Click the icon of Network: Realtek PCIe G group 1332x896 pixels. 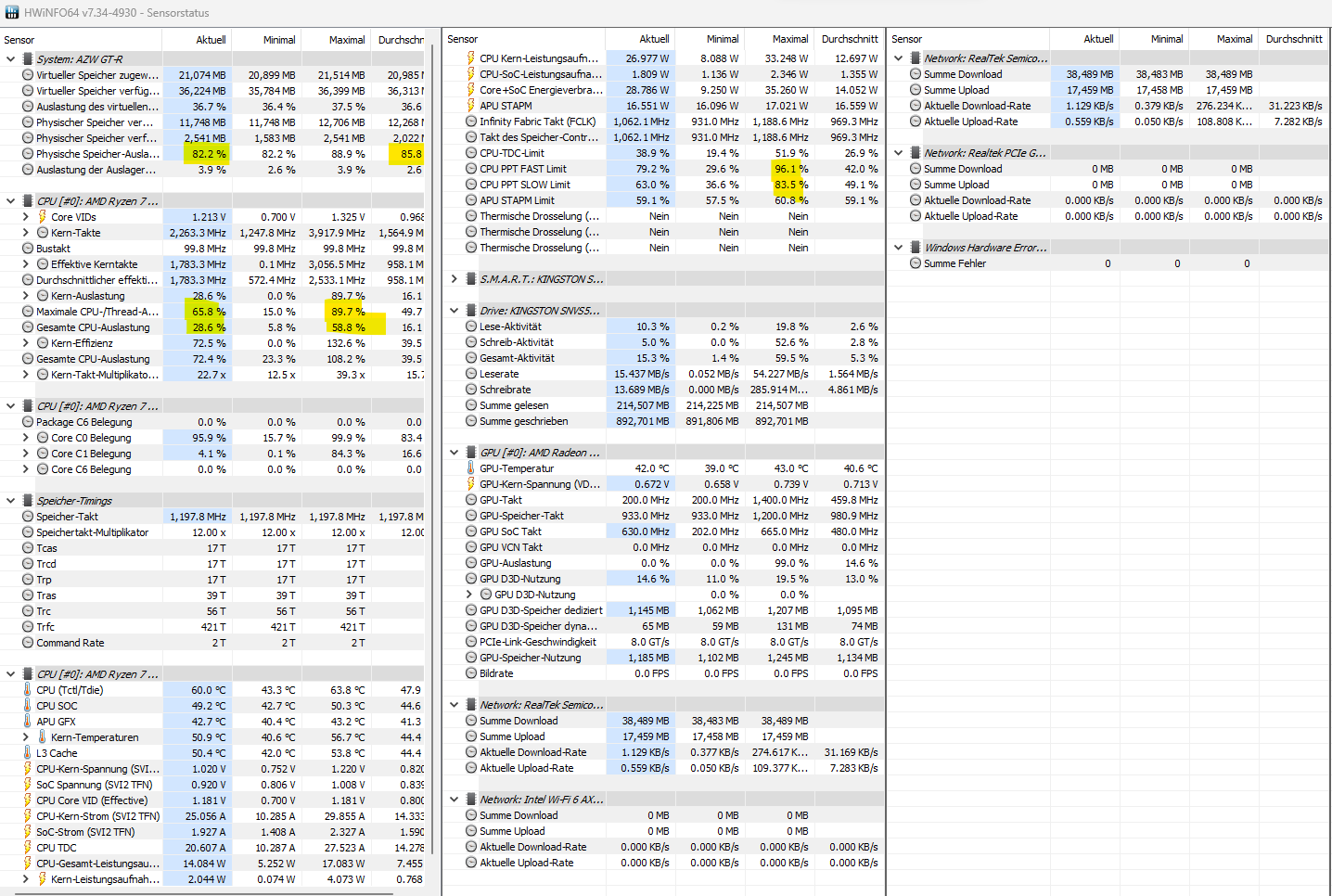[916, 153]
